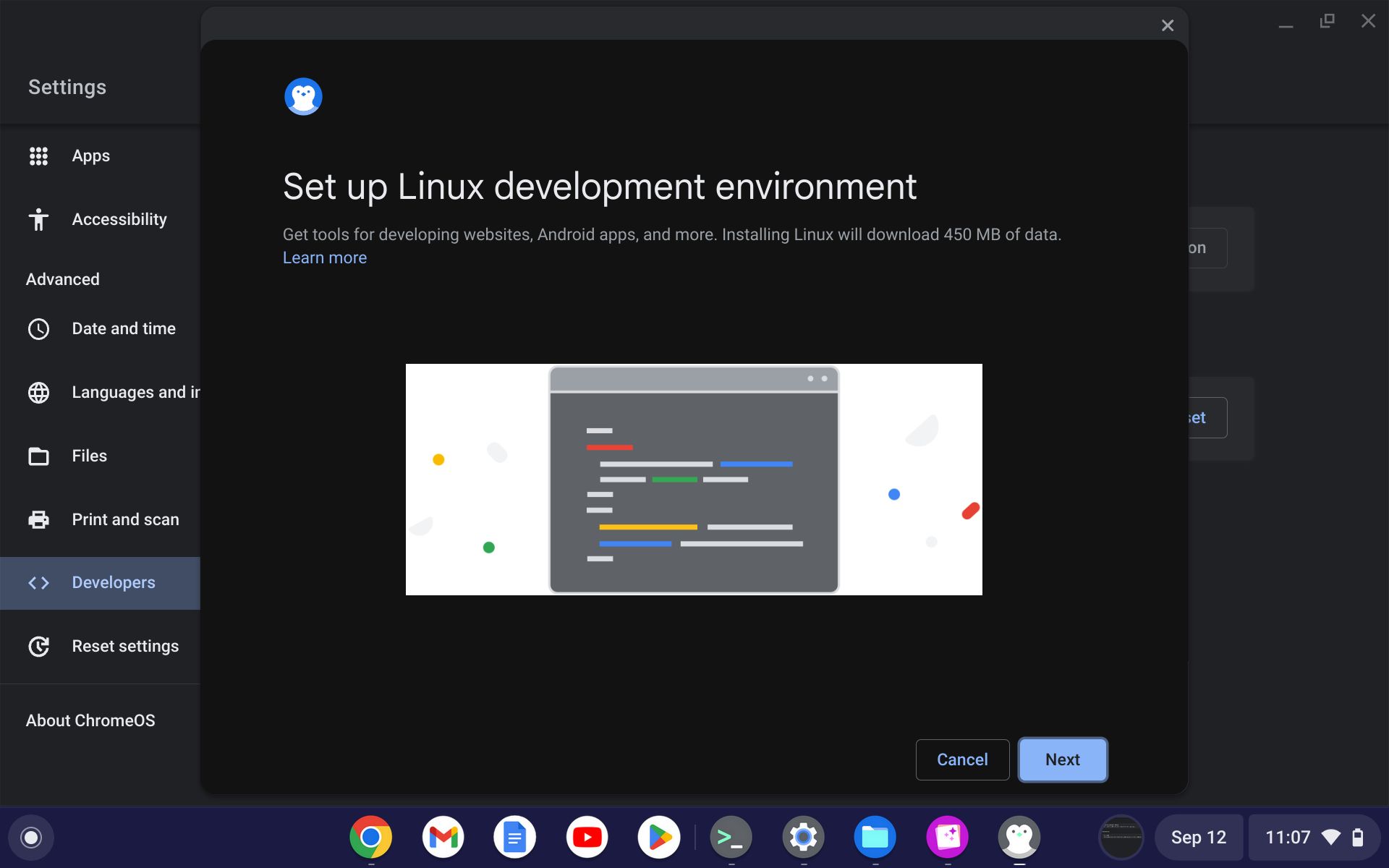Go to Date and time settings
This screenshot has width=1389, height=868.
(x=124, y=328)
